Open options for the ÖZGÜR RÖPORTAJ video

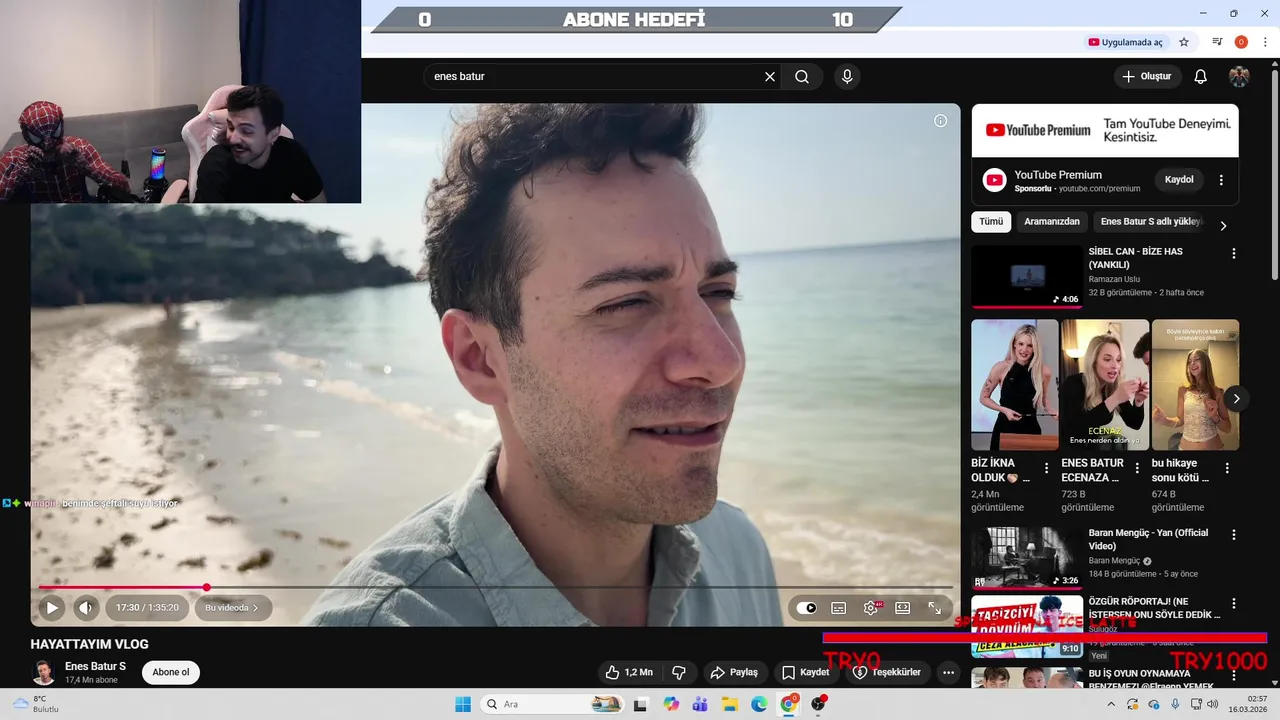(x=1233, y=604)
